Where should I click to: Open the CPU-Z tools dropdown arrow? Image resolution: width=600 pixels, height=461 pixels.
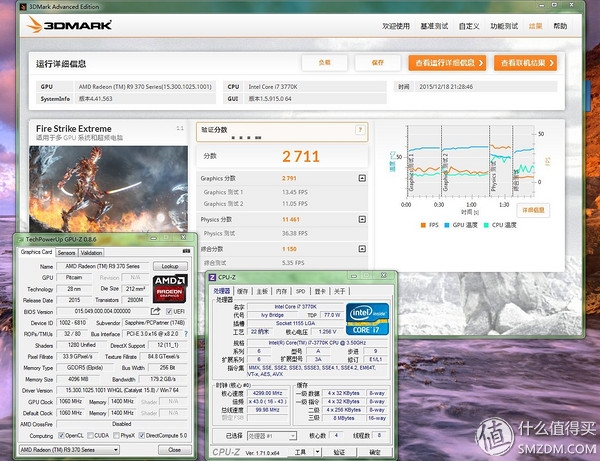click(317, 452)
